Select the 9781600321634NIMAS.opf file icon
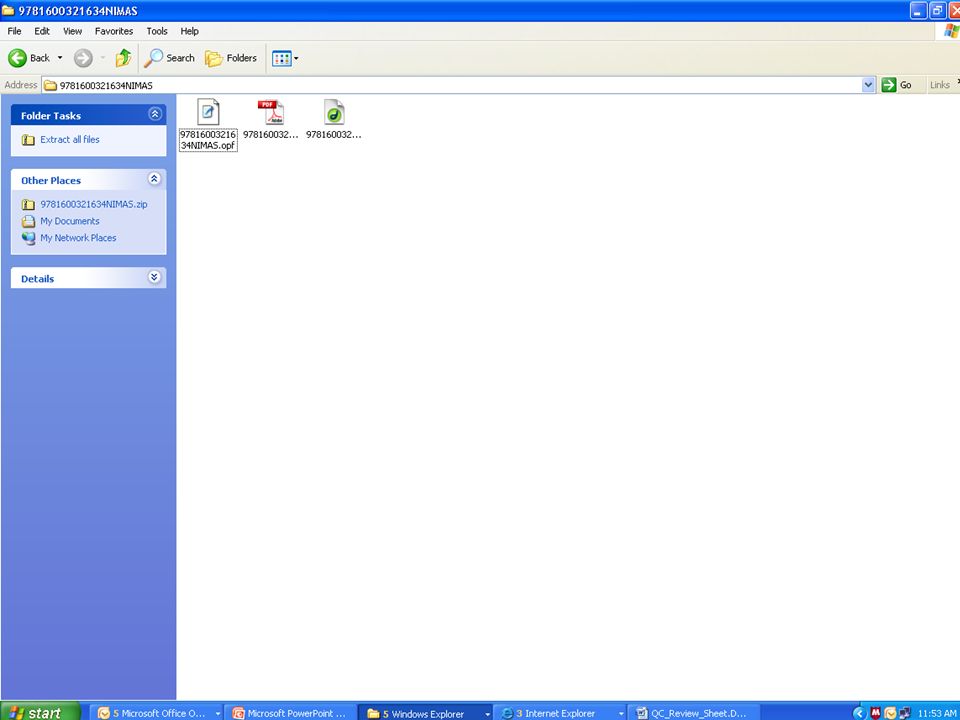 point(208,112)
